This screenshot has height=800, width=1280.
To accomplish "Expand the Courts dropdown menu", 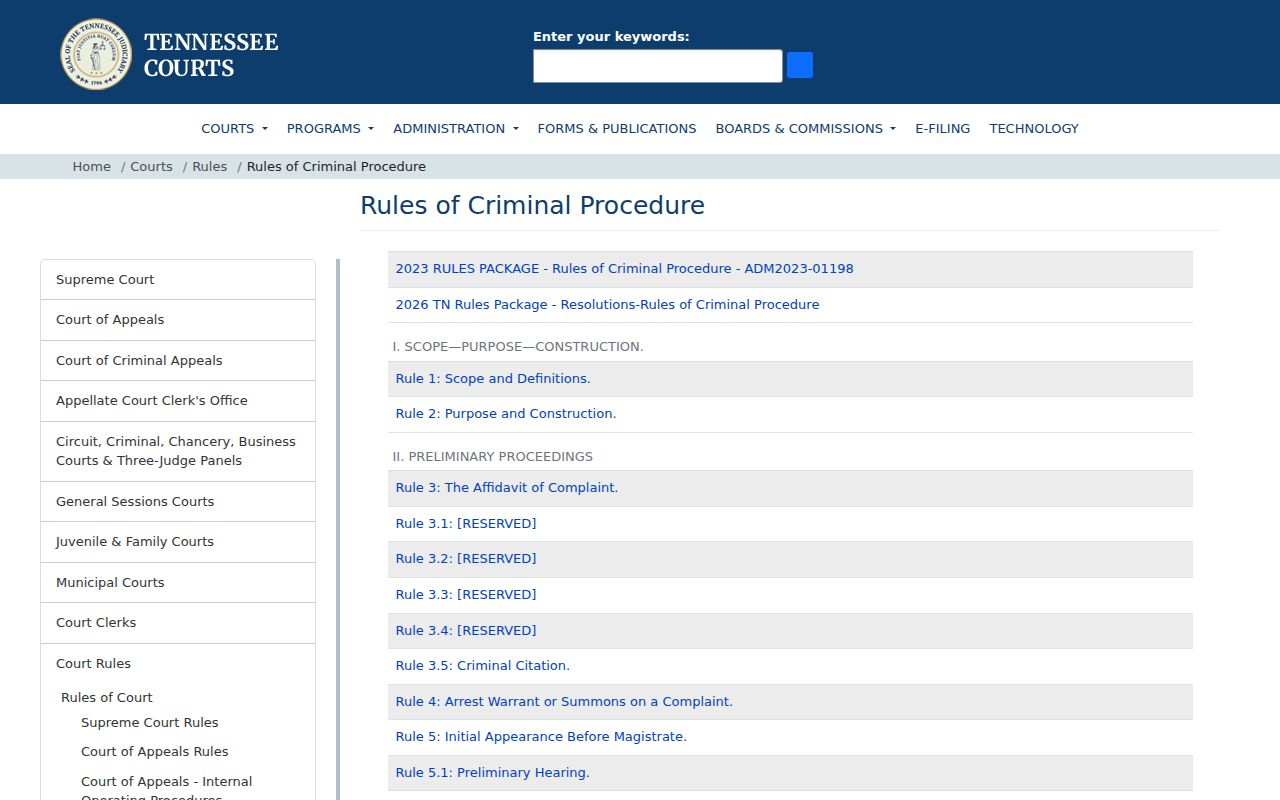I will (x=234, y=128).
